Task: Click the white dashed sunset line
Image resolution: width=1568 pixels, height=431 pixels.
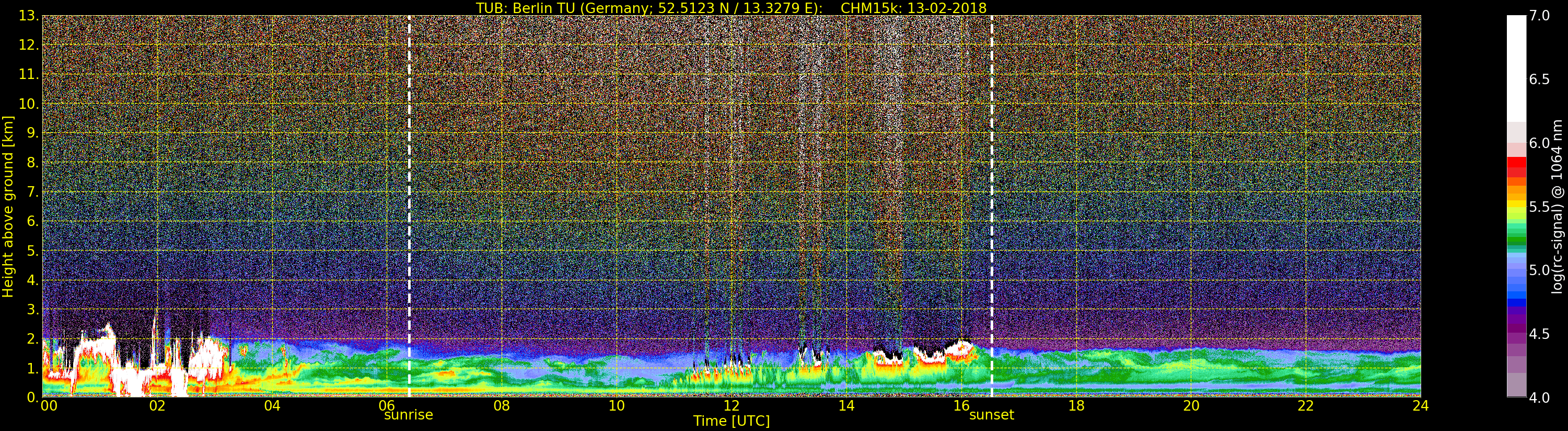Action: (992, 206)
